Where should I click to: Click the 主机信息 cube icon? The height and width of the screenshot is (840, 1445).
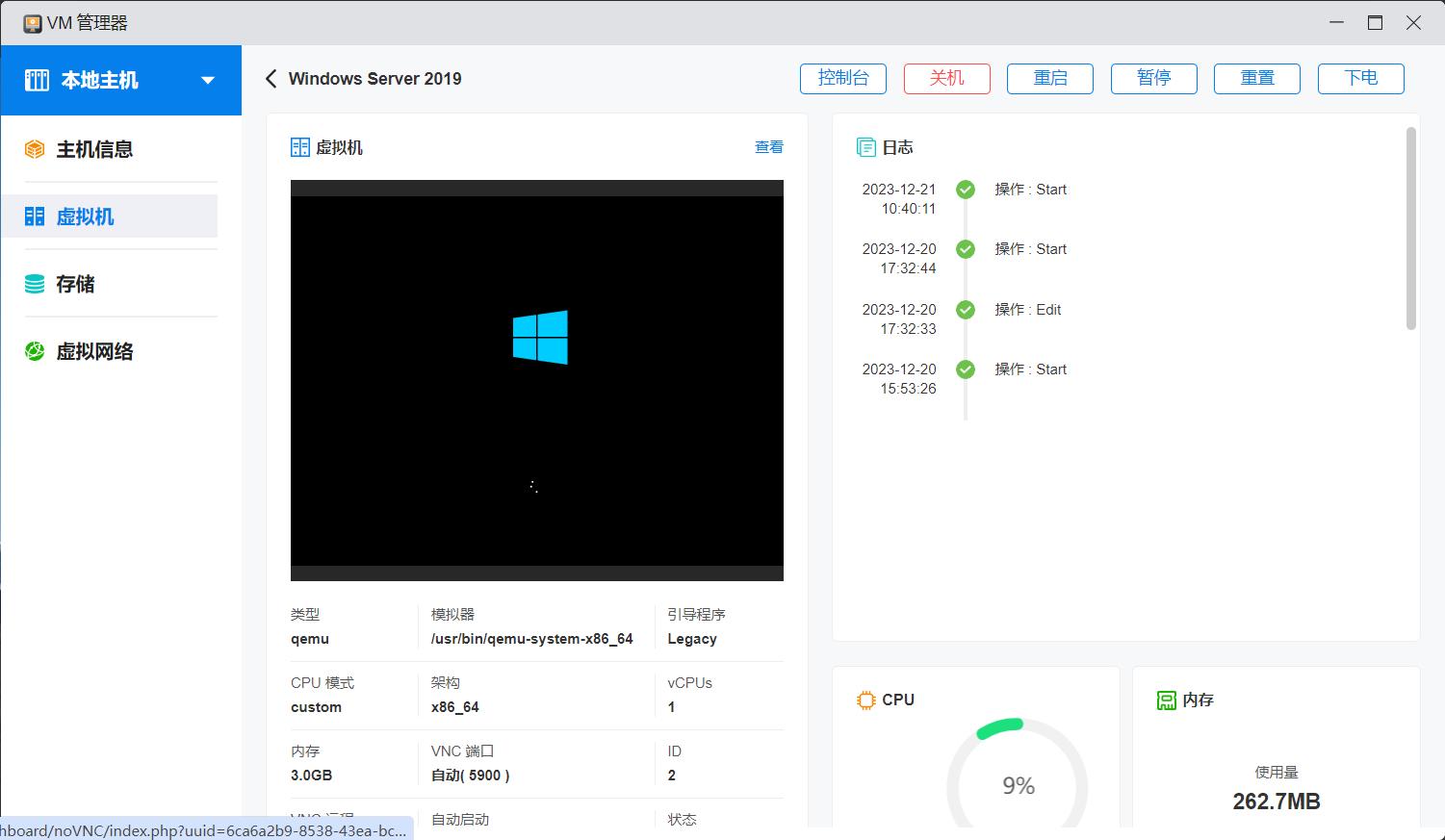click(35, 149)
